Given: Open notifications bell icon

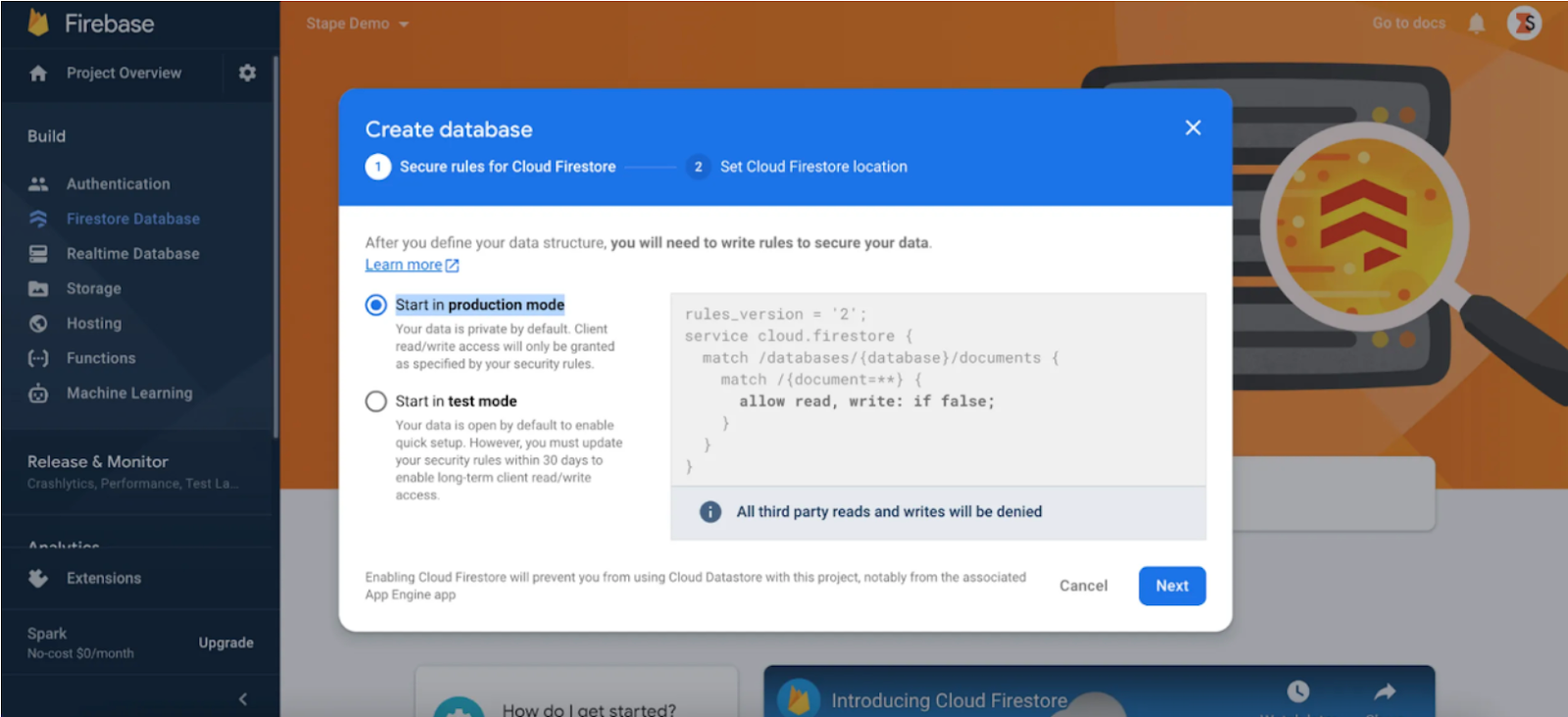Looking at the screenshot, I should [x=1476, y=24].
